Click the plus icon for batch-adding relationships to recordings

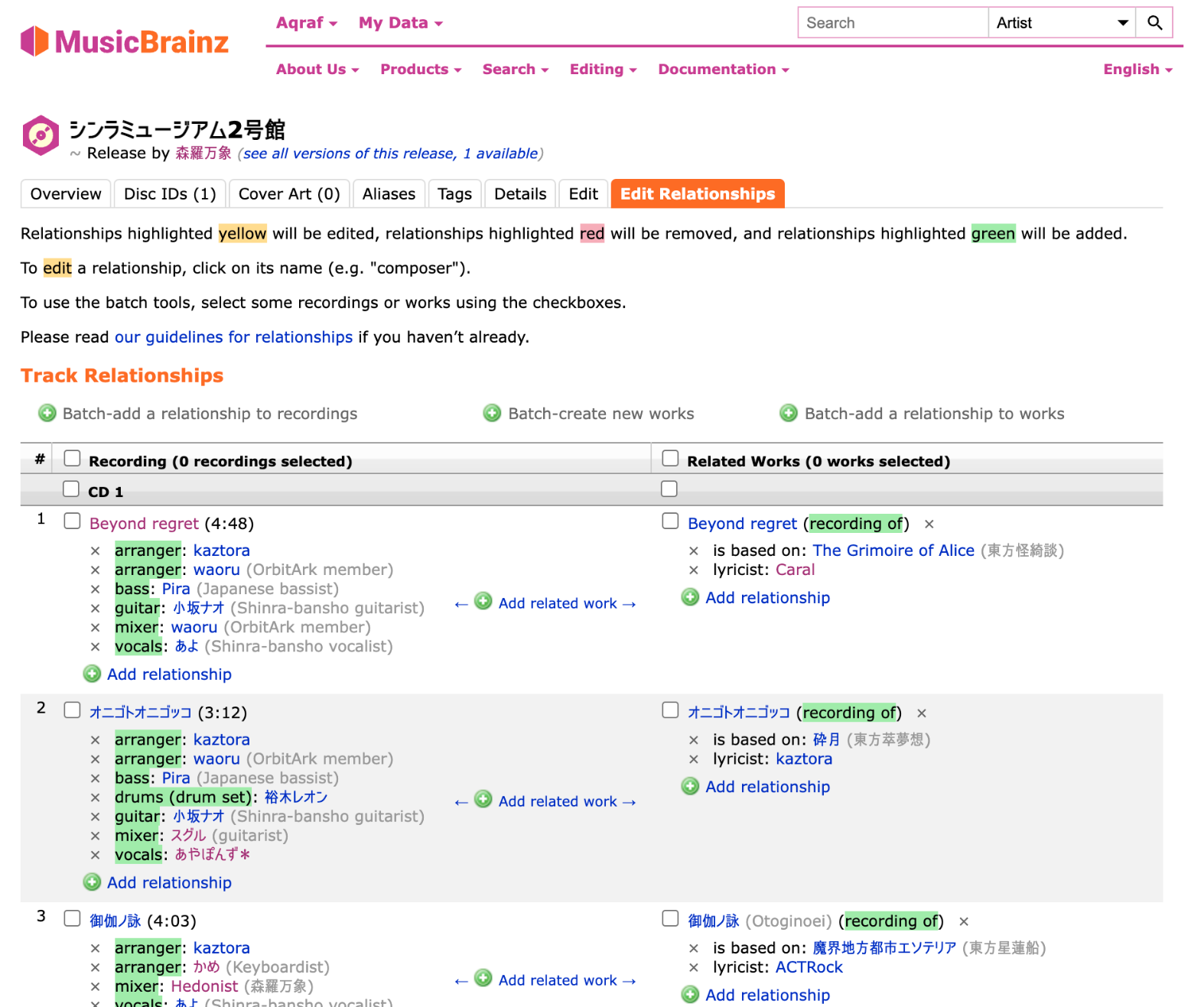click(47, 414)
